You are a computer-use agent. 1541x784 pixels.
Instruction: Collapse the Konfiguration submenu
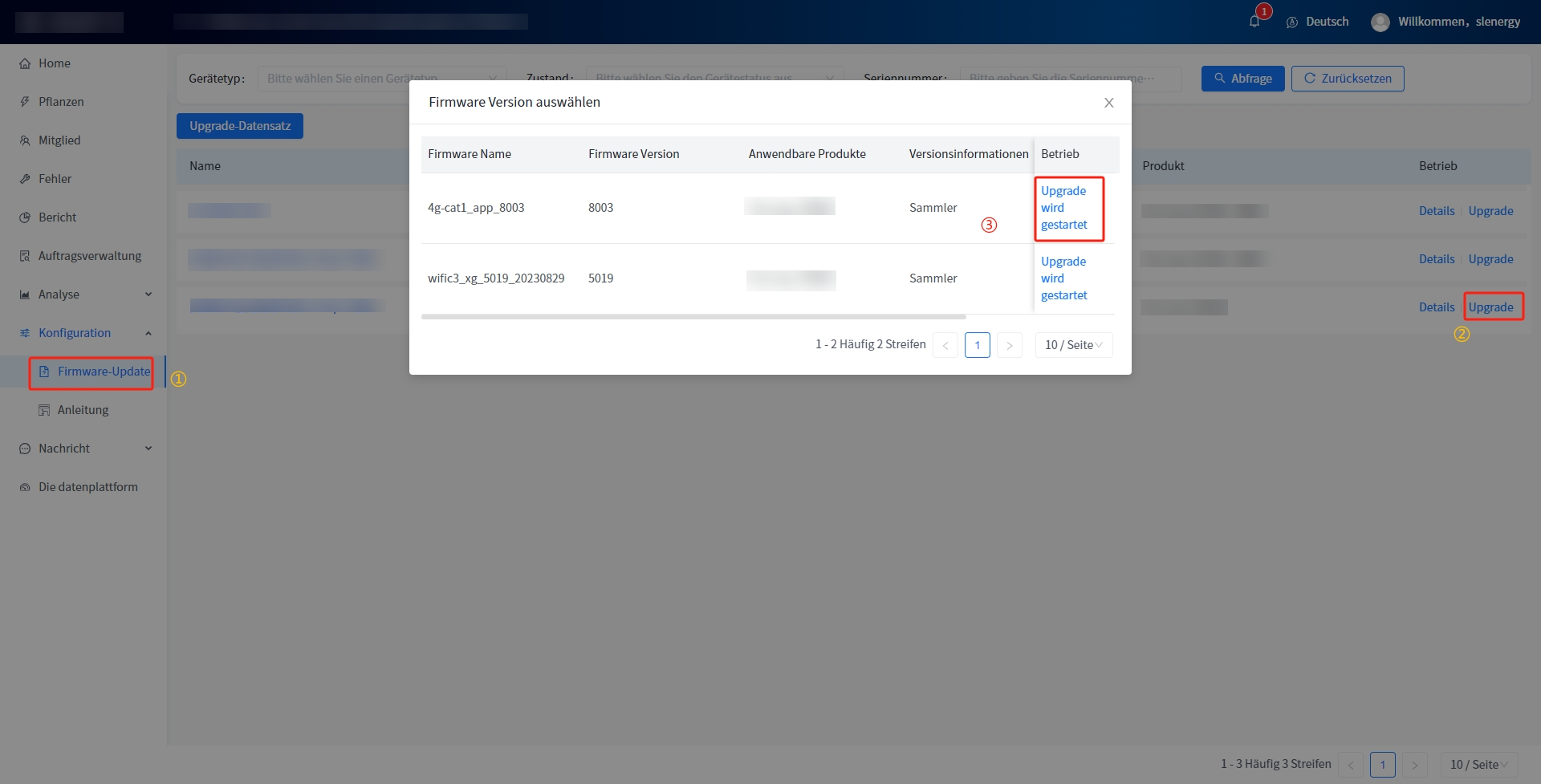coord(148,333)
